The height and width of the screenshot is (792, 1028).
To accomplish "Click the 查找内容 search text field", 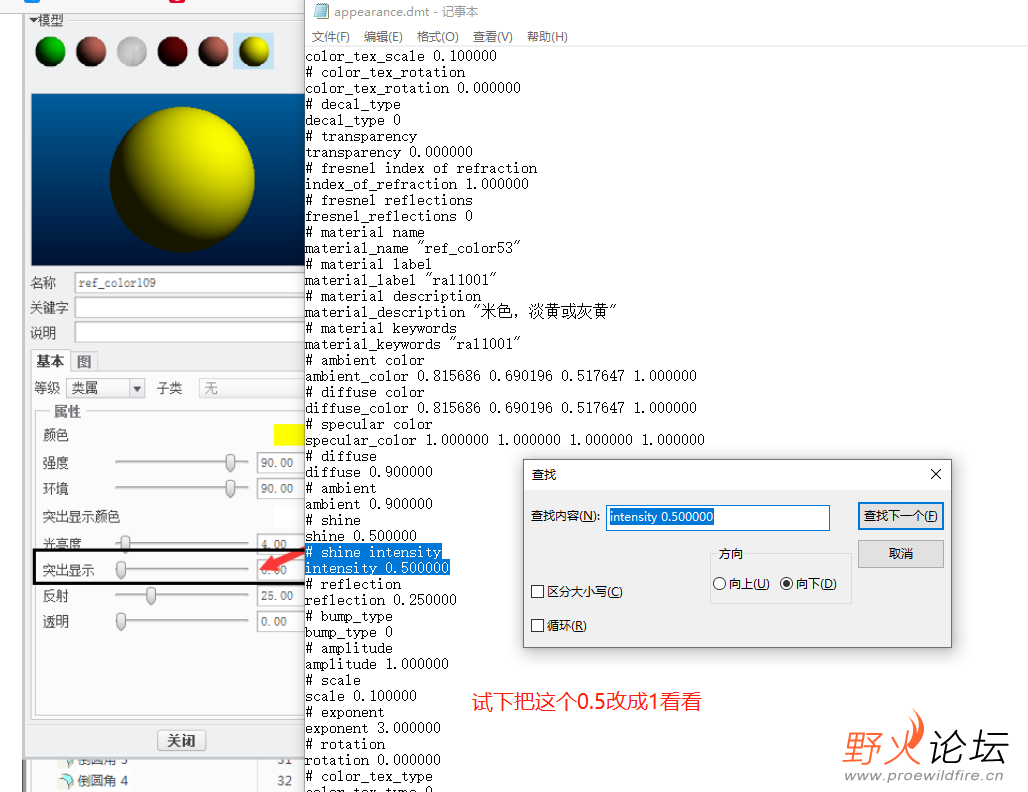I will (x=718, y=517).
